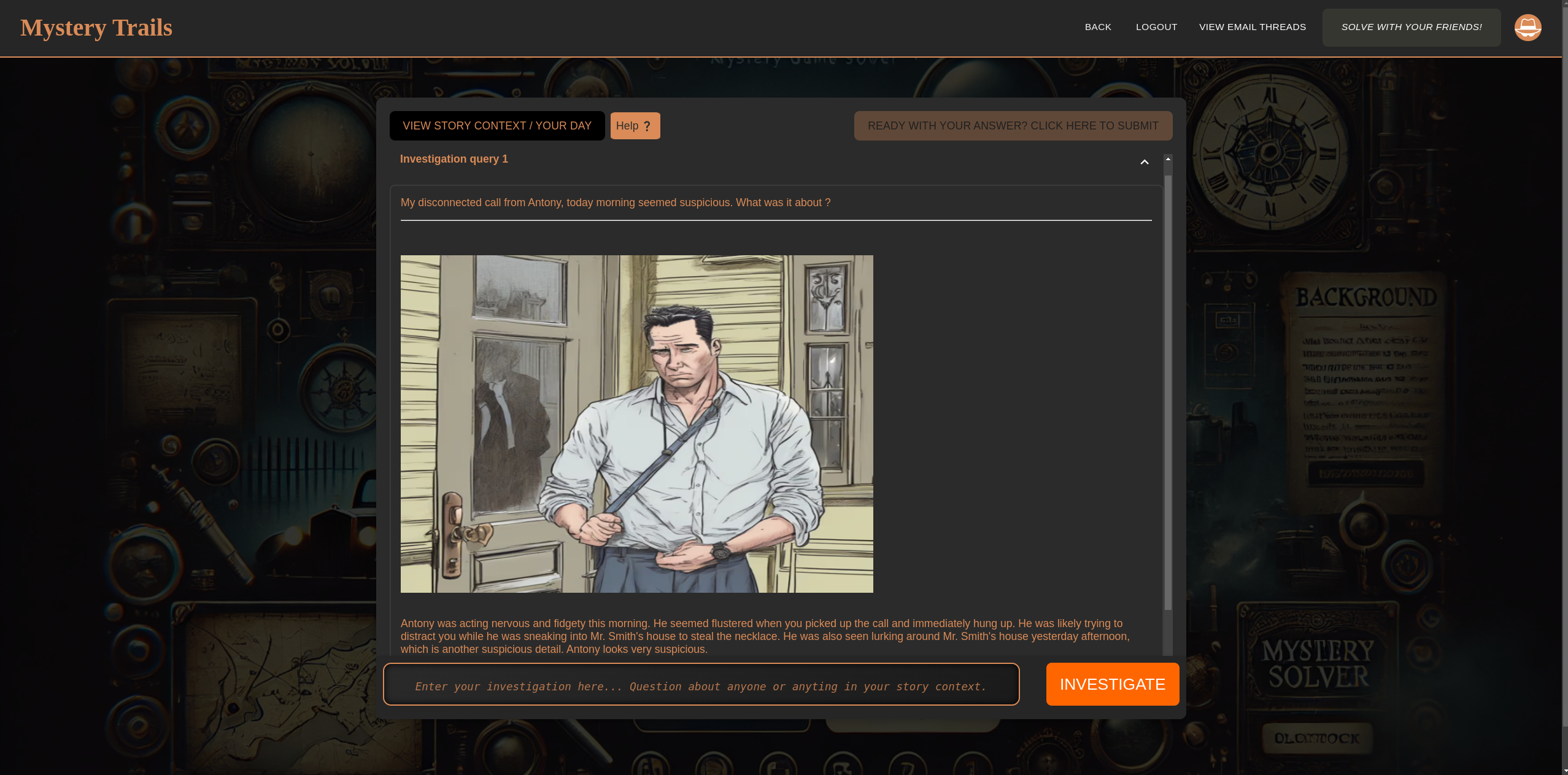This screenshot has height=775, width=1568.
Task: Open the Help question-mark button
Action: tap(635, 126)
